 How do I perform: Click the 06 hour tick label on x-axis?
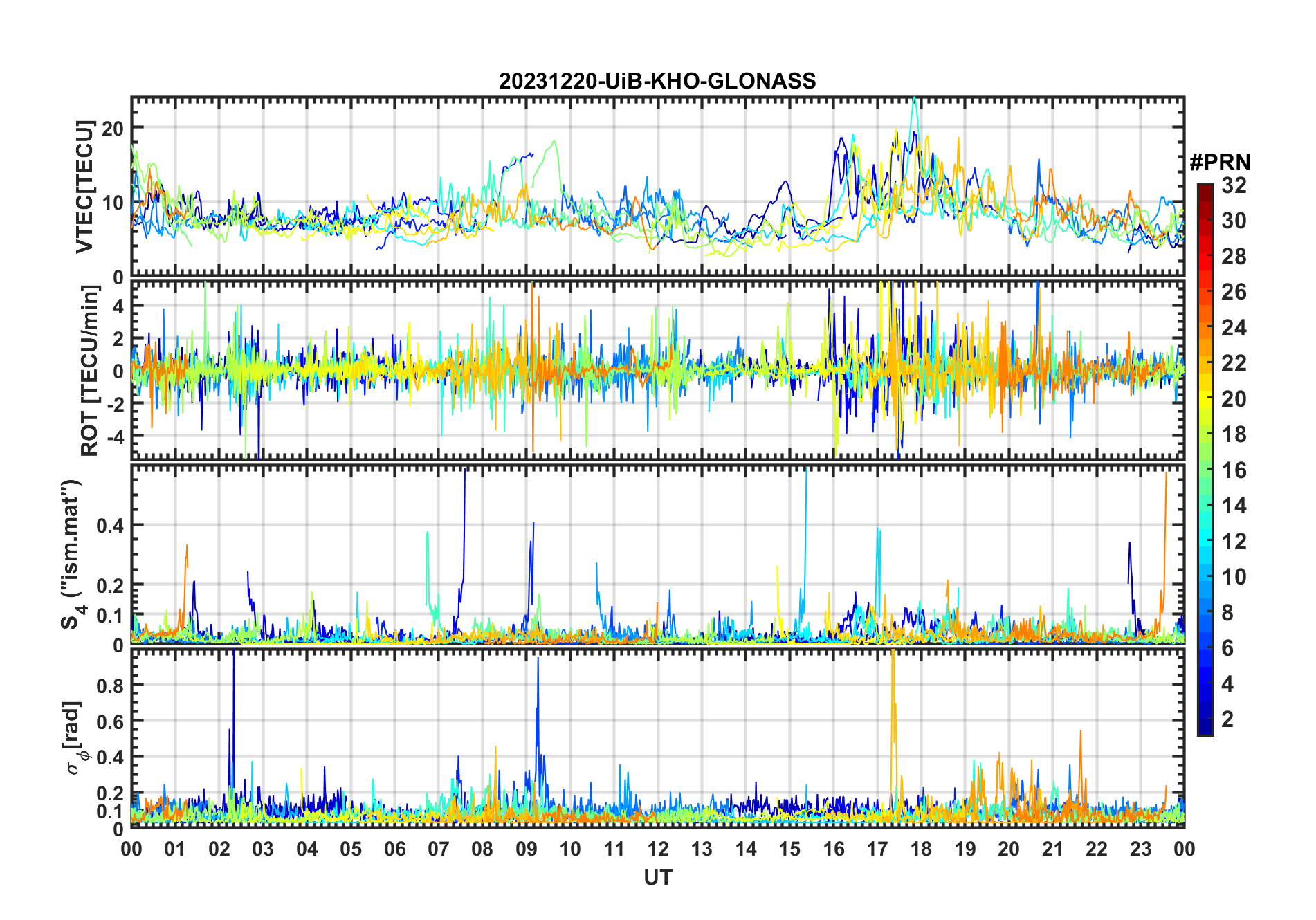click(394, 849)
